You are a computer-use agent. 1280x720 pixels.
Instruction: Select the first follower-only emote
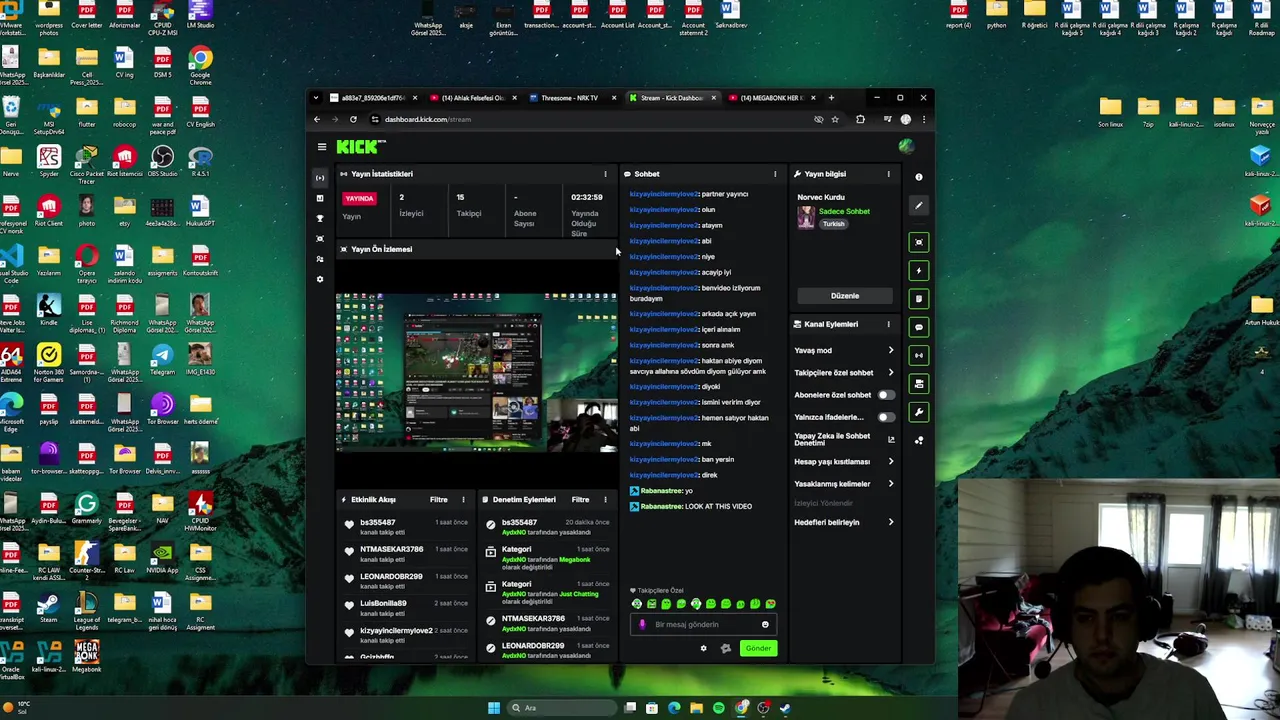(x=637, y=604)
